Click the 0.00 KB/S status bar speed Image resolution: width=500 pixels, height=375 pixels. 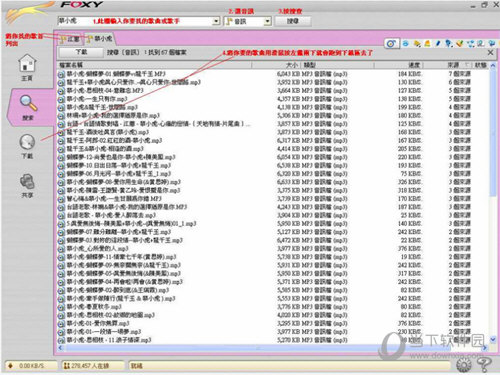coord(31,366)
